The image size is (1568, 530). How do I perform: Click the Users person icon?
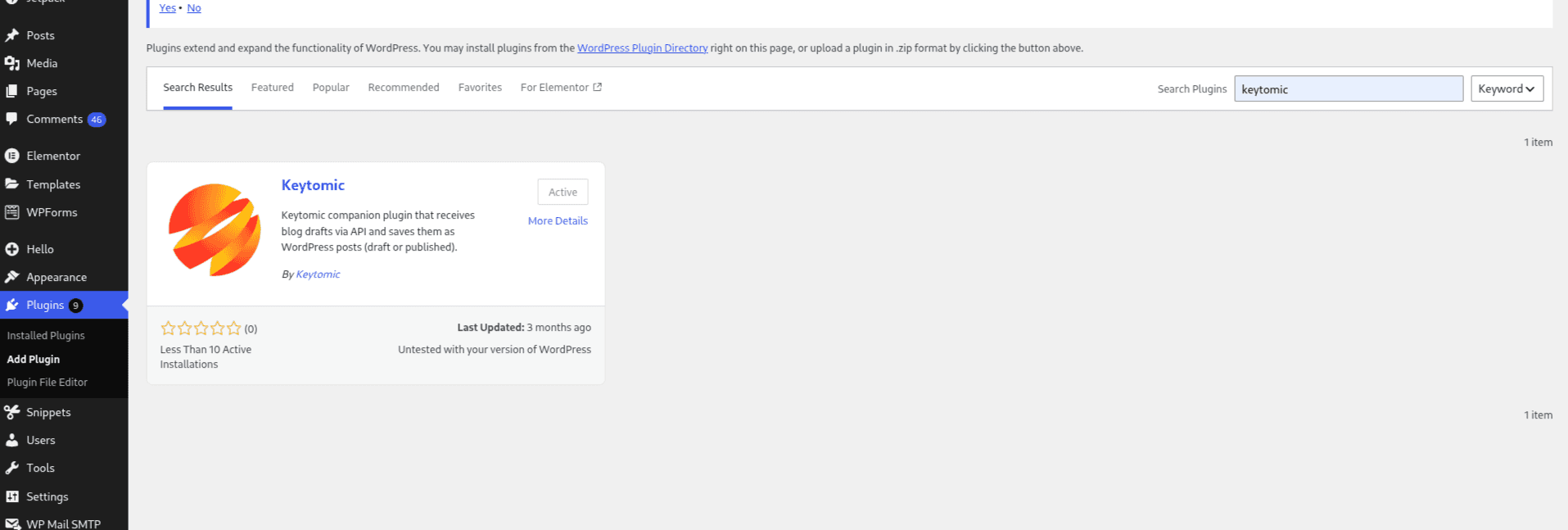(x=12, y=440)
